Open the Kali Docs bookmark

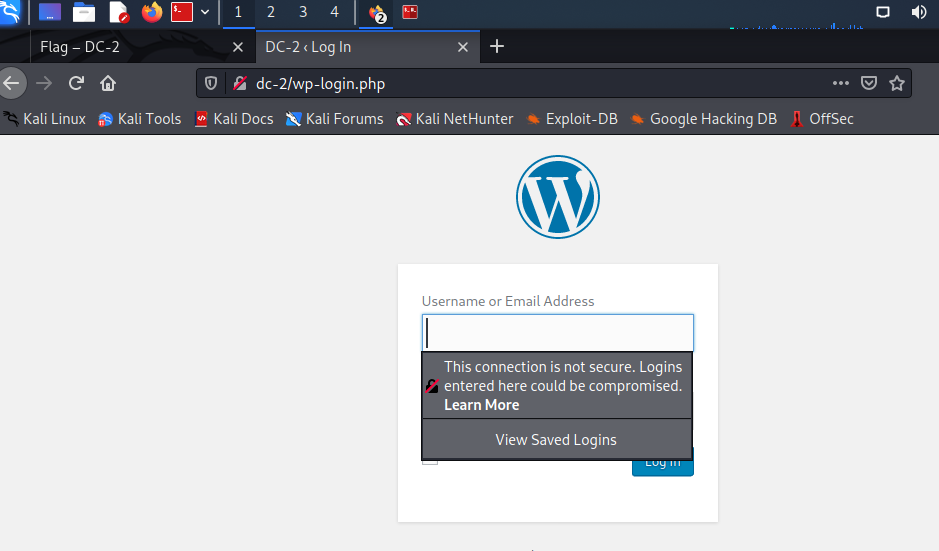pos(234,119)
